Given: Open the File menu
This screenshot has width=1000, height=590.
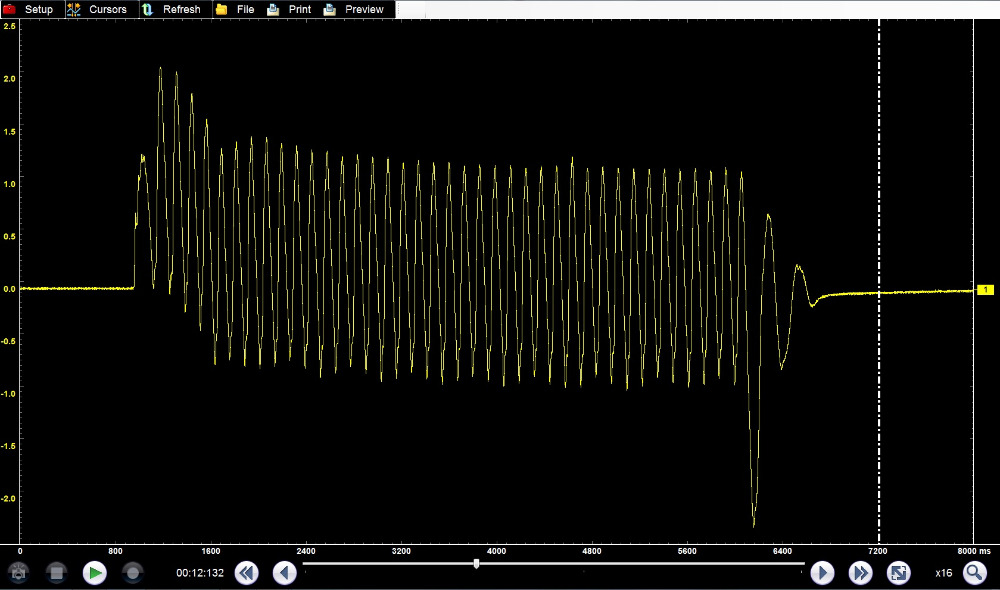Looking at the screenshot, I should pyautogui.click(x=245, y=9).
